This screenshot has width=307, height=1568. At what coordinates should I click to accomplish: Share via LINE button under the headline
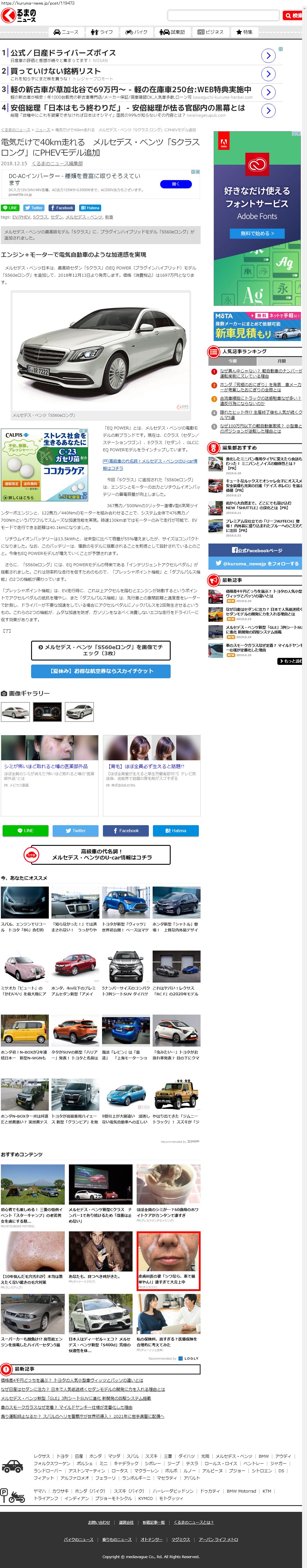(x=10, y=207)
